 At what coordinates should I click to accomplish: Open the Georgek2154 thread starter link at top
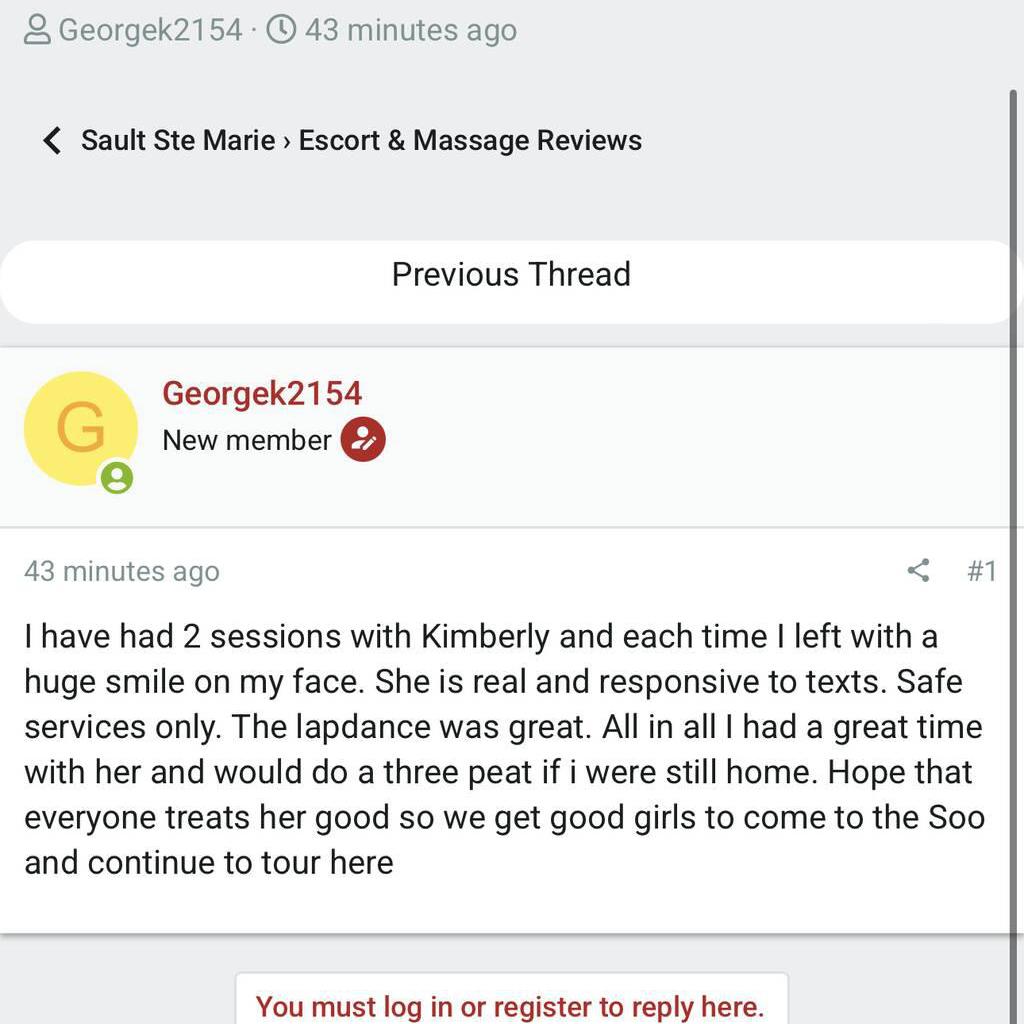pyautogui.click(x=150, y=30)
